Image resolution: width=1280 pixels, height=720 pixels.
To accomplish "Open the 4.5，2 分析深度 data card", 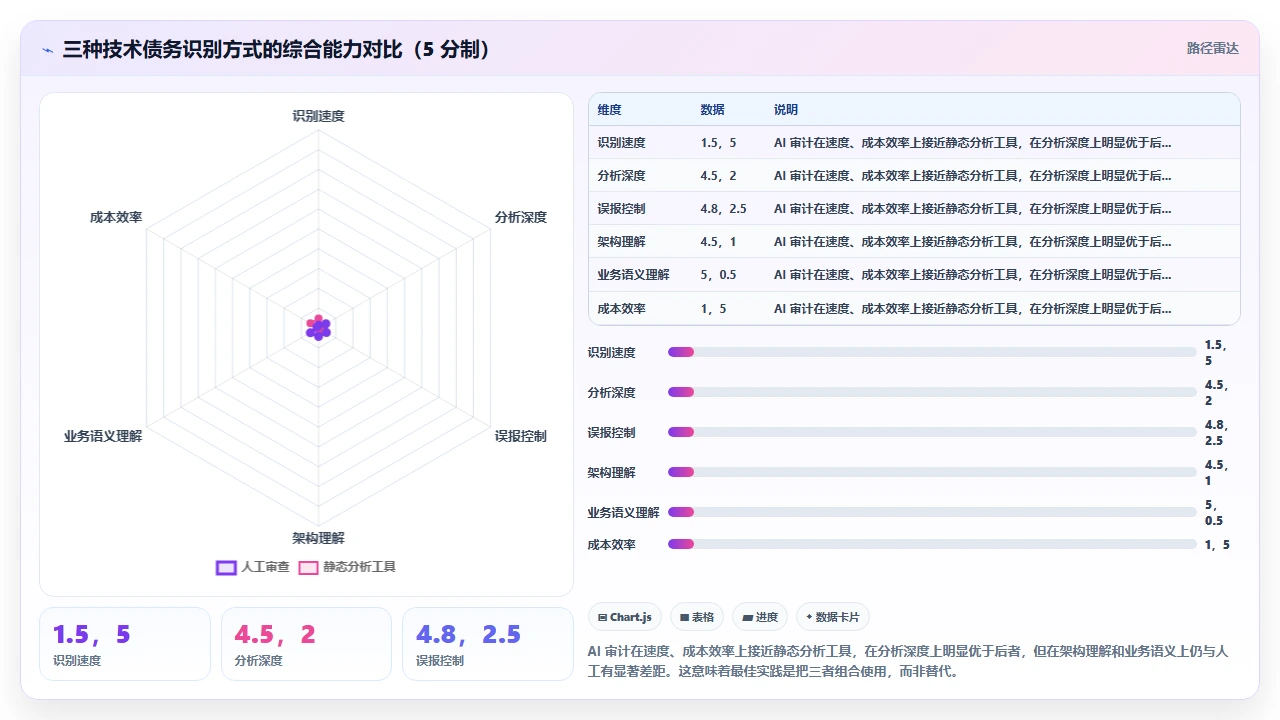I will pyautogui.click(x=306, y=644).
